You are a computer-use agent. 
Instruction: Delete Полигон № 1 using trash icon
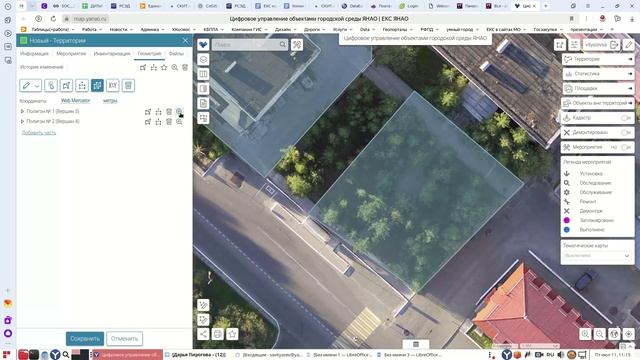(169, 111)
